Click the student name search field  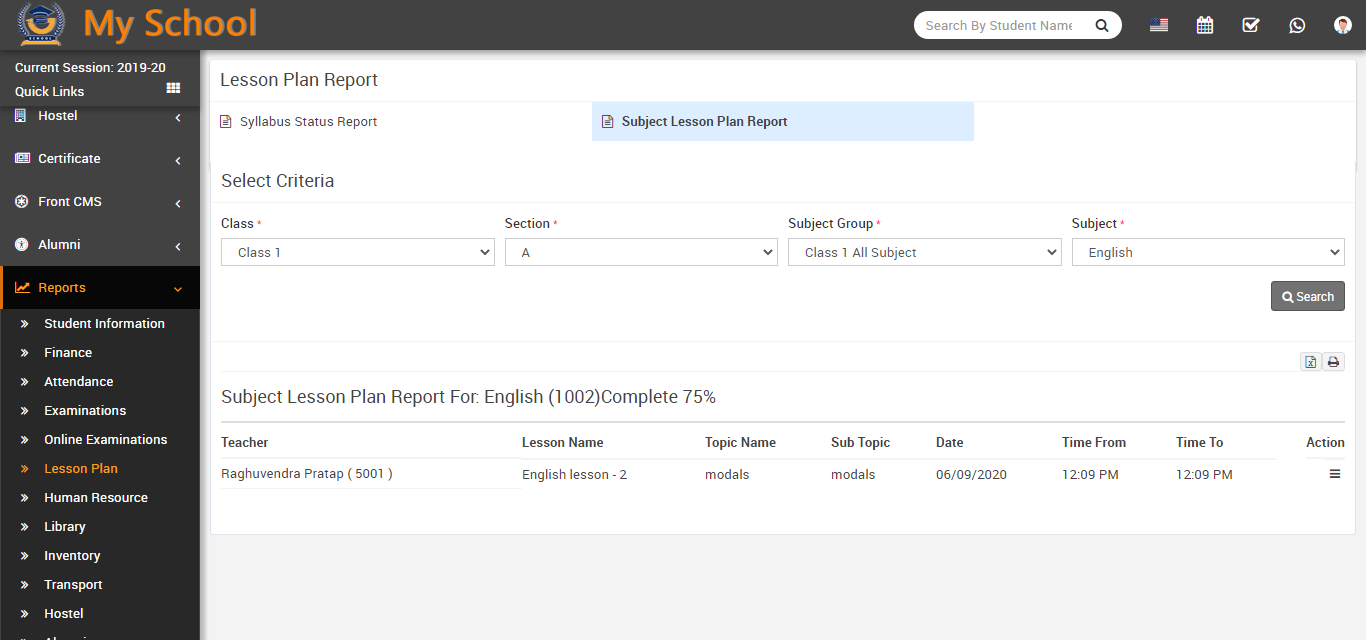[1000, 24]
